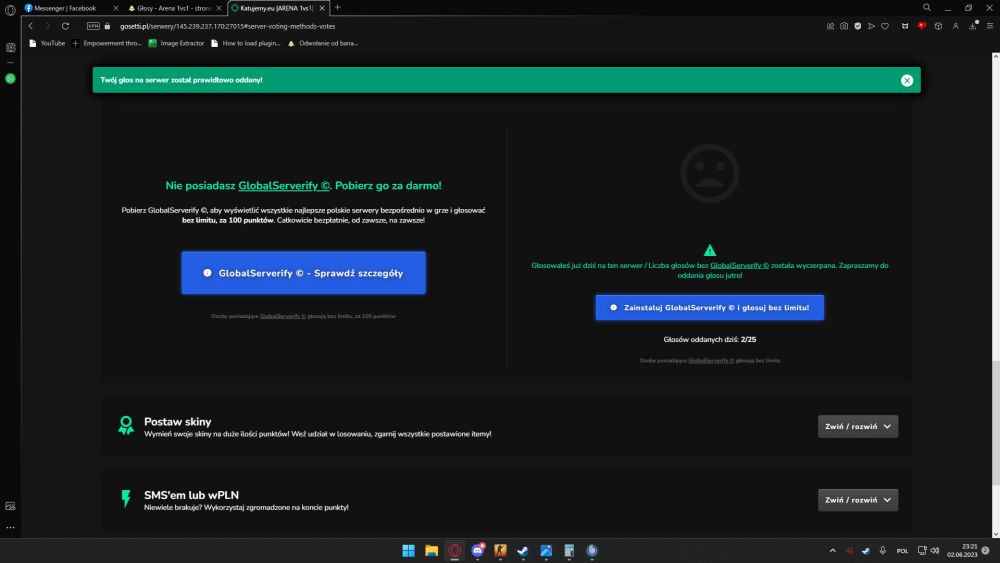
Task: Open the Odwołanie od bana... bookmark
Action: click(323, 43)
